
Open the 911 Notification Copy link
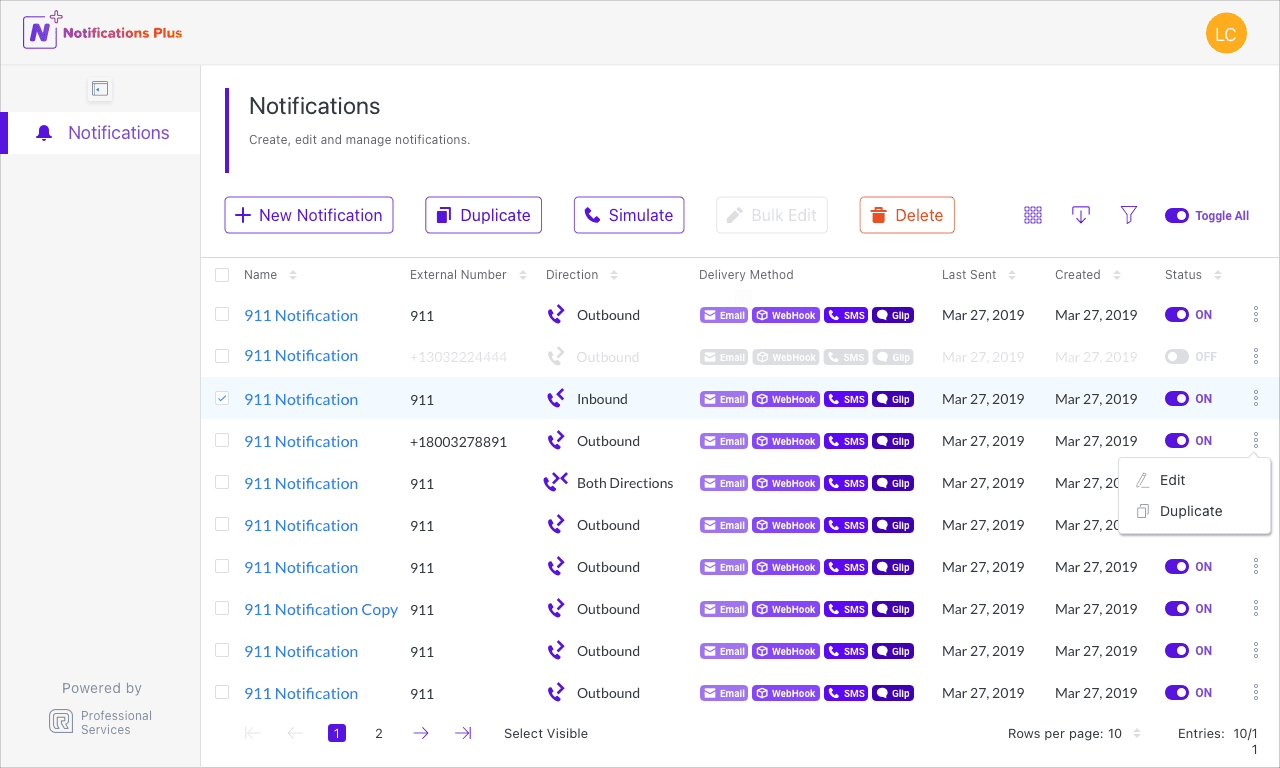321,609
